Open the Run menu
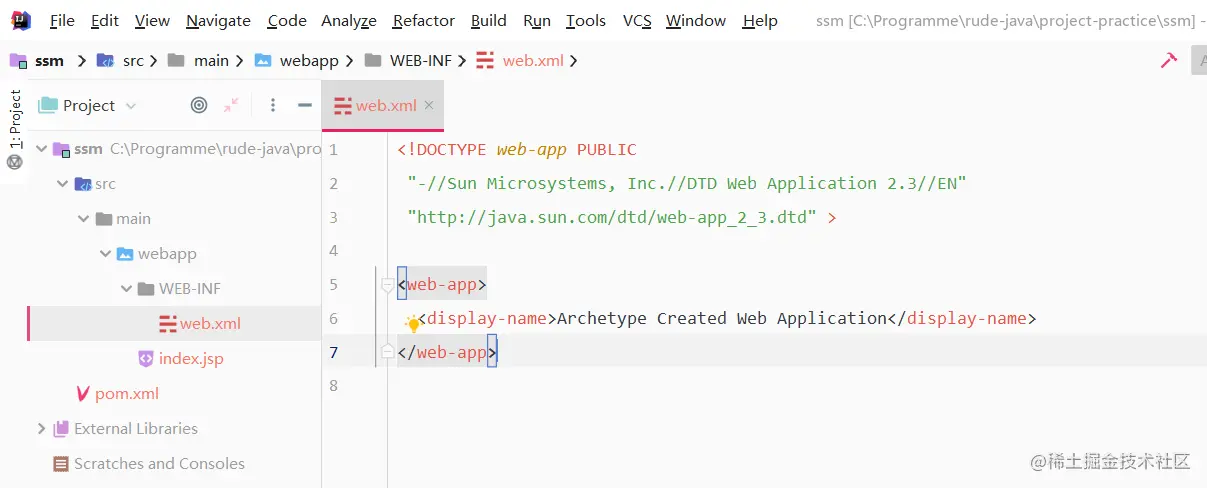This screenshot has height=488, width=1207. (537, 20)
